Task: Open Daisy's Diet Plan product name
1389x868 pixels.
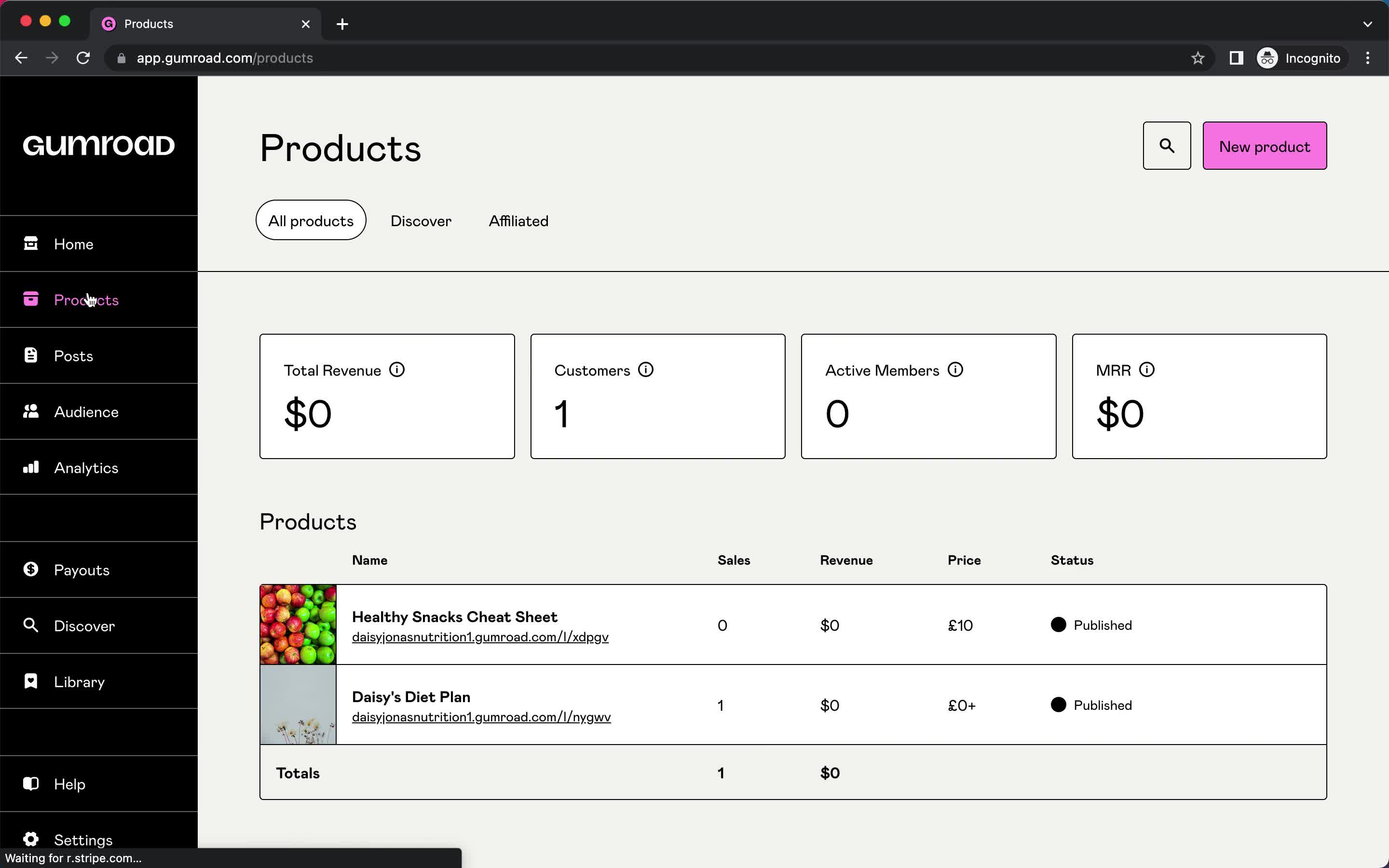Action: pyautogui.click(x=411, y=697)
